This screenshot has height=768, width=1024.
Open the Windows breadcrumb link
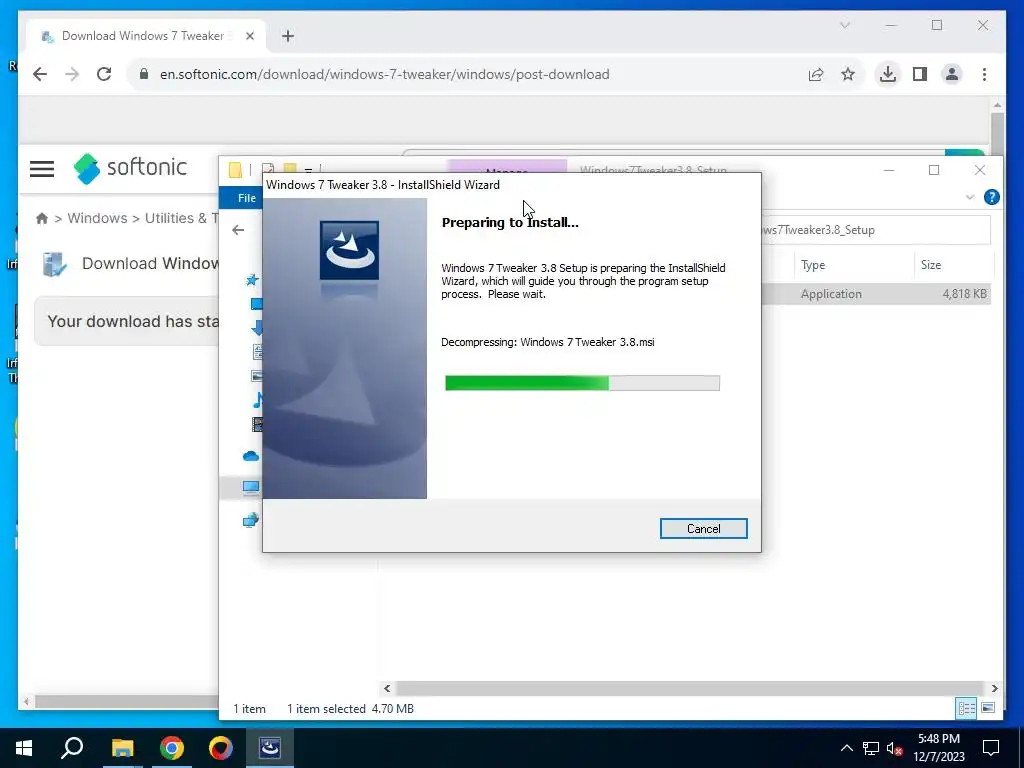pos(97,218)
